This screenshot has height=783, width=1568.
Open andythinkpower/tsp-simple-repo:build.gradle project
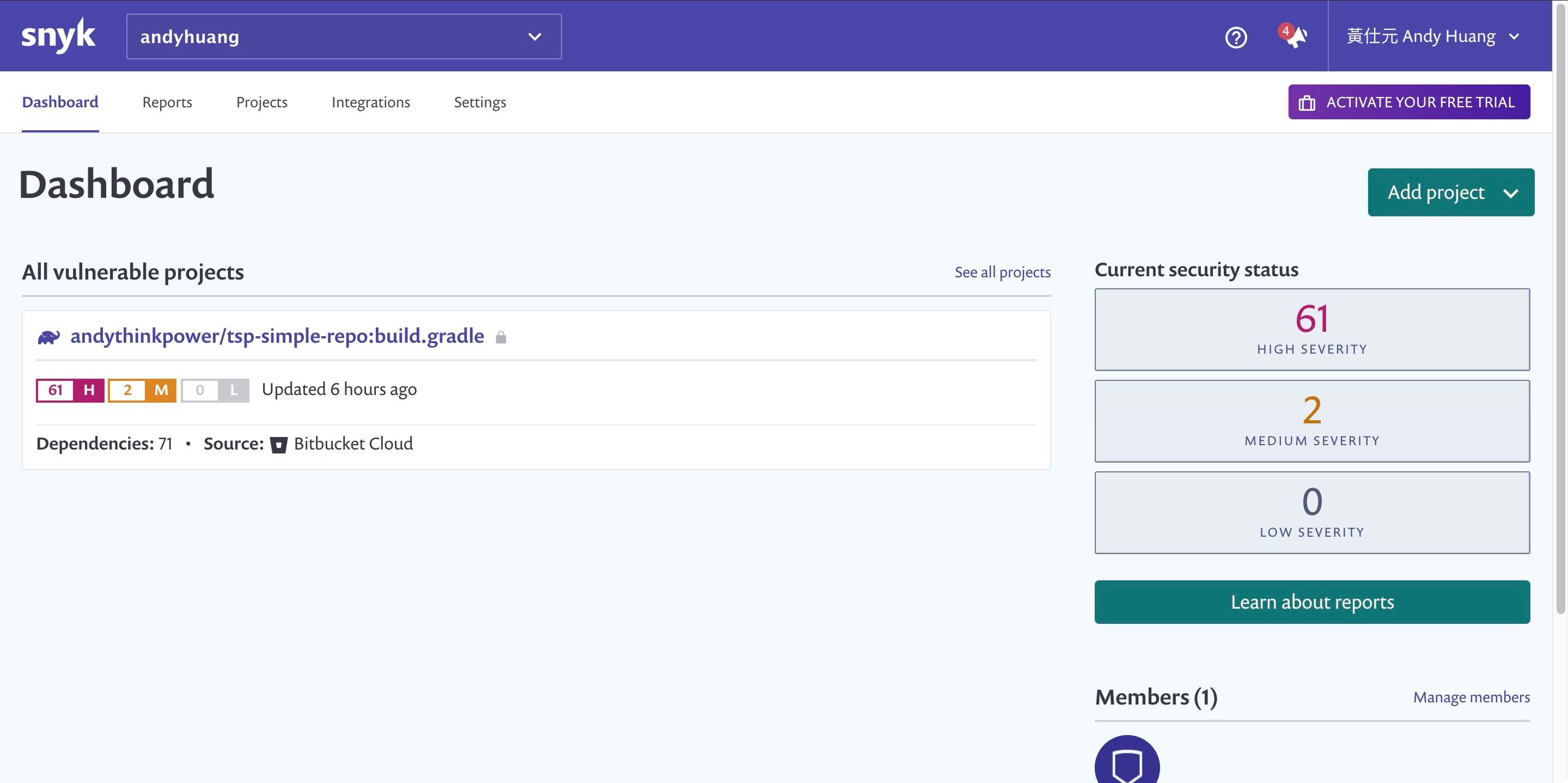tap(277, 336)
